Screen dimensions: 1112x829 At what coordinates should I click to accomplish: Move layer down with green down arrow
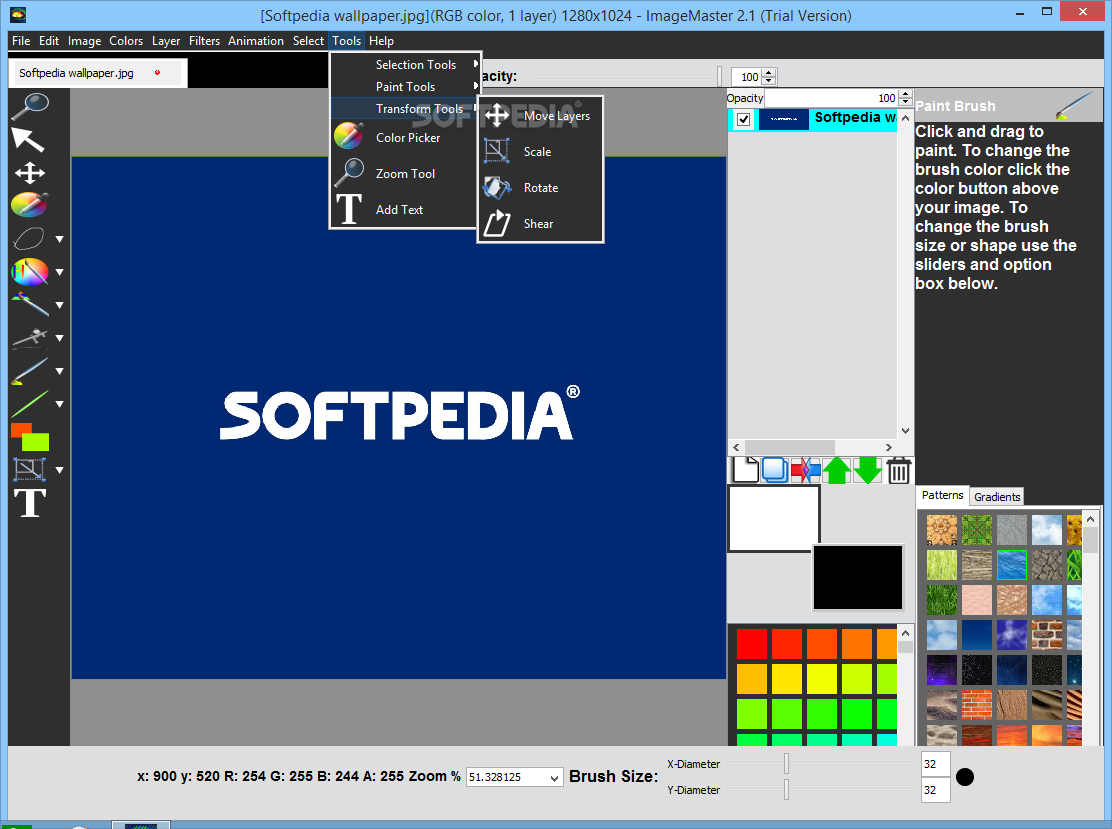point(867,470)
